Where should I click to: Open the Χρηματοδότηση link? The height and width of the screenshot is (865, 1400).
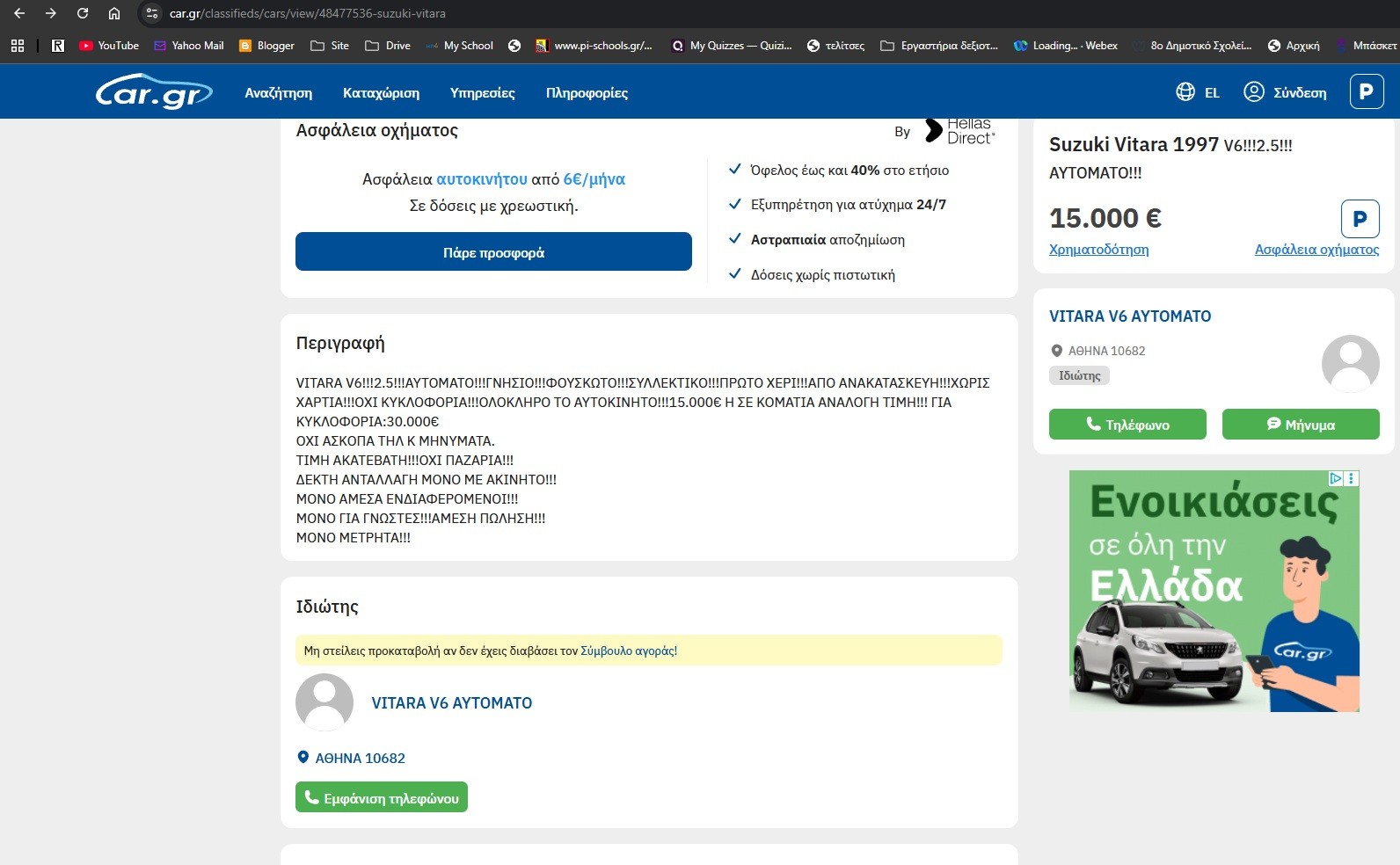1098,250
